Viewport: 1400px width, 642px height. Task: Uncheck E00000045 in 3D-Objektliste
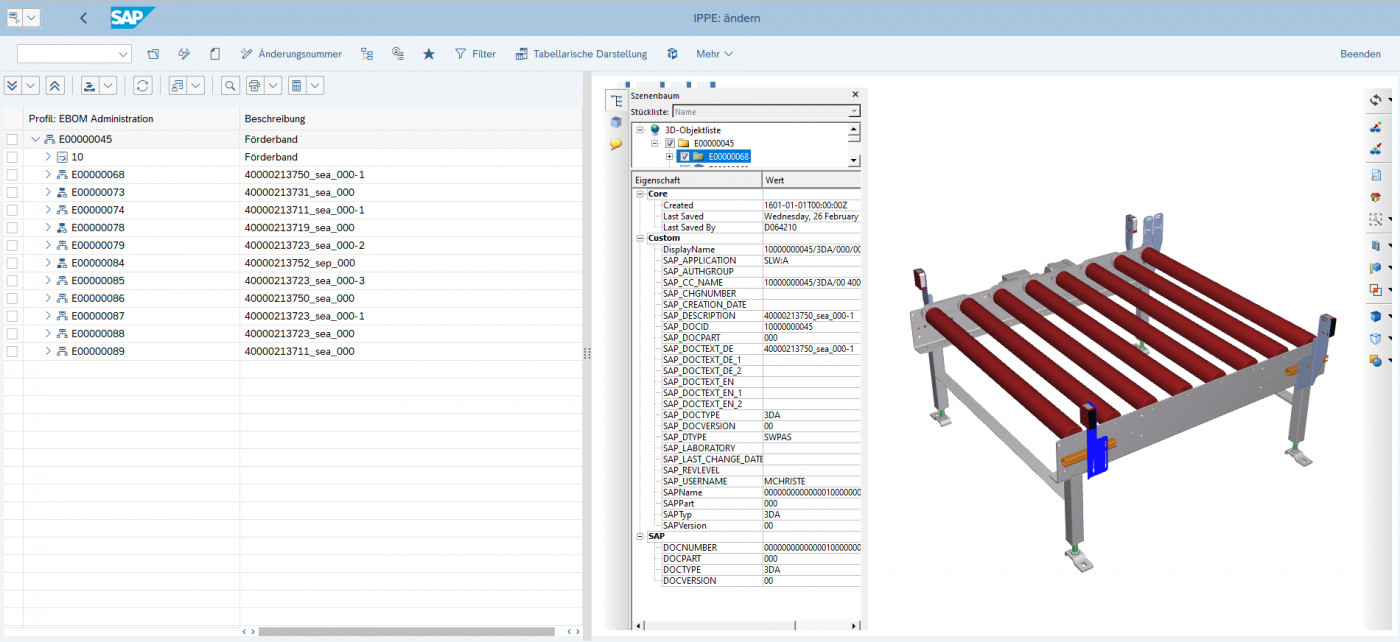(670, 143)
